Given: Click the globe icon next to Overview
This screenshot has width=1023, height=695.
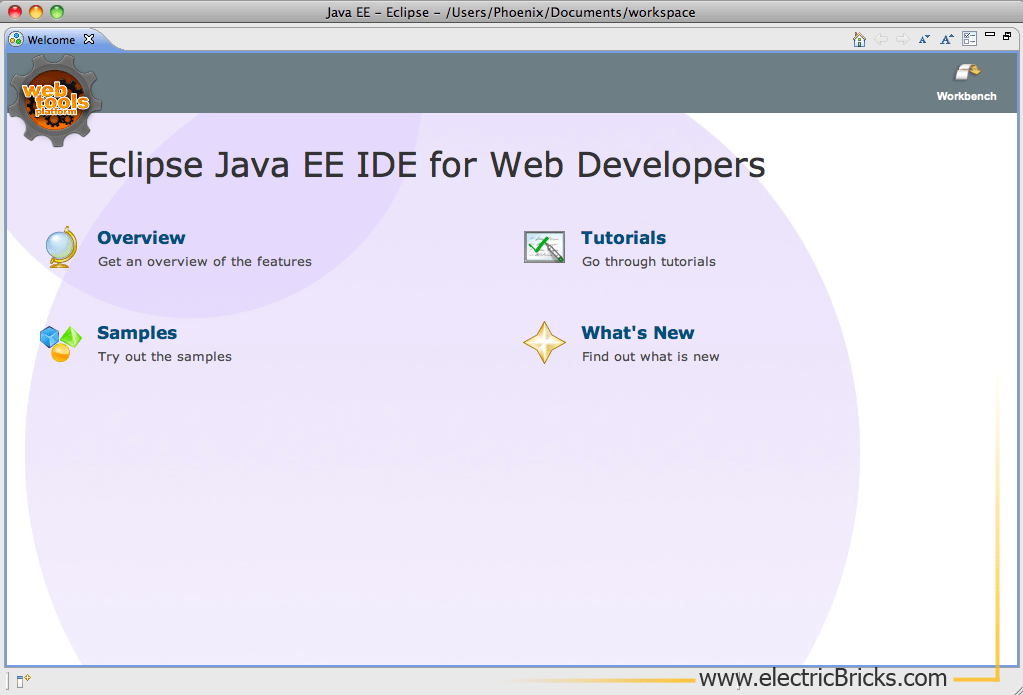Looking at the screenshot, I should click(x=60, y=247).
